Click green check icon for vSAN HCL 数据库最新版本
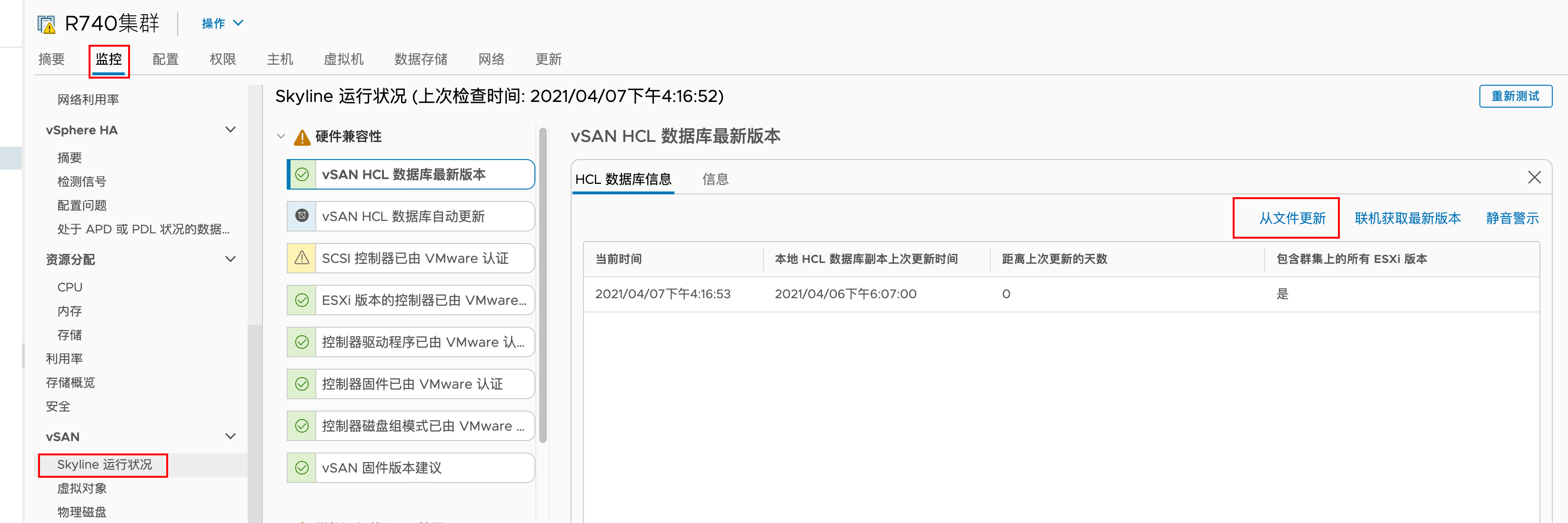Screen dimensions: 1568x523 [x=302, y=175]
